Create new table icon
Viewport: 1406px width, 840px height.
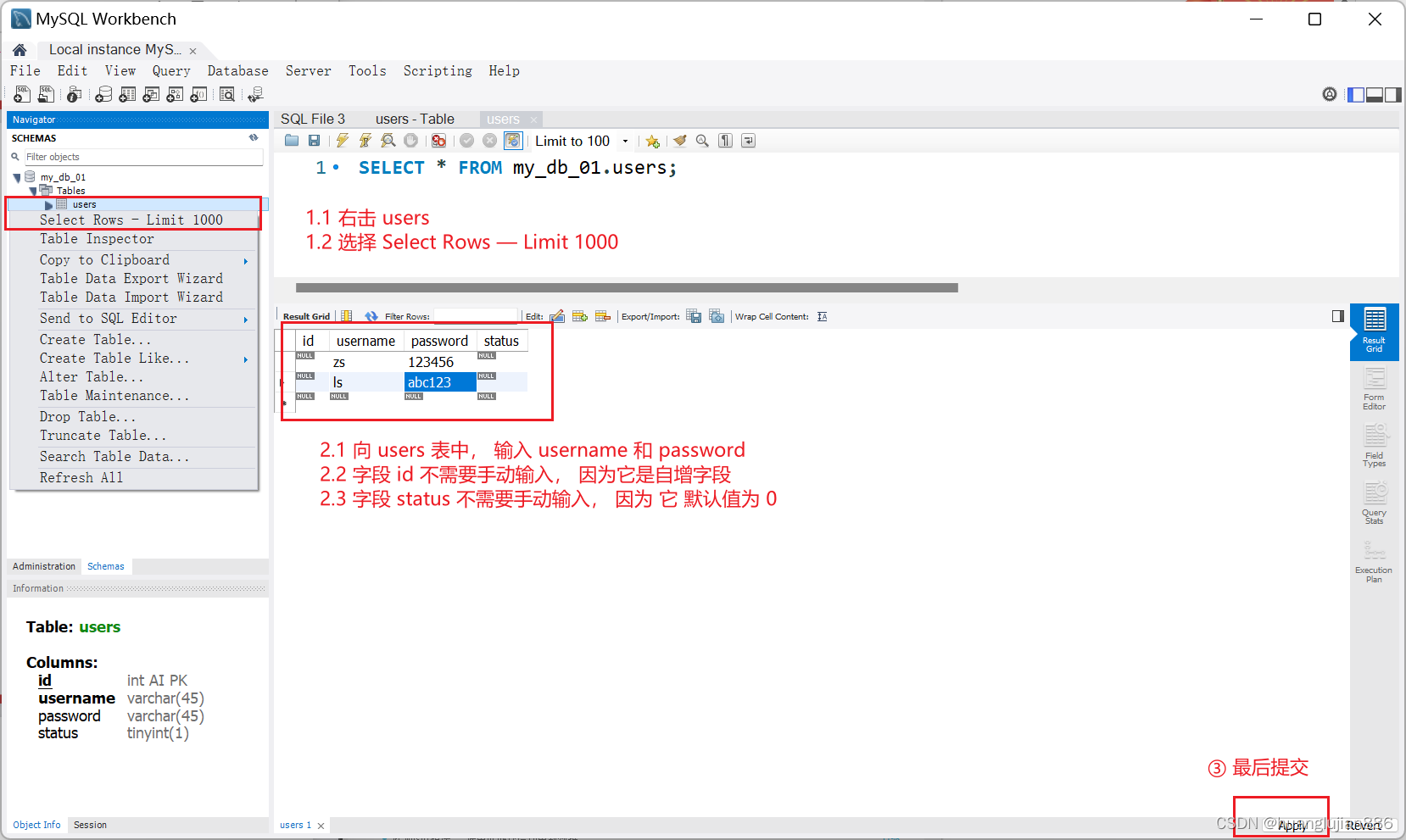pos(127,94)
